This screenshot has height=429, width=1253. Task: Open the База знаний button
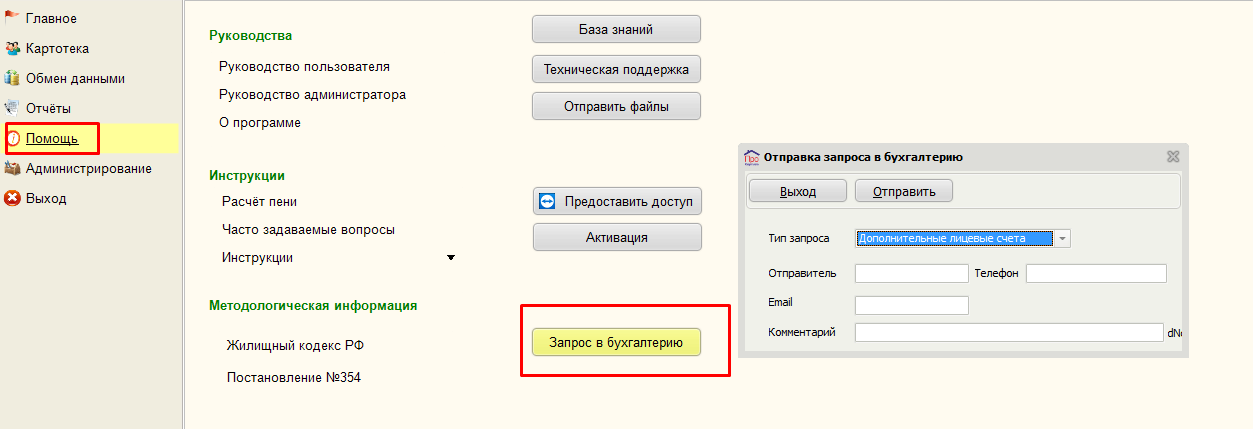[616, 29]
